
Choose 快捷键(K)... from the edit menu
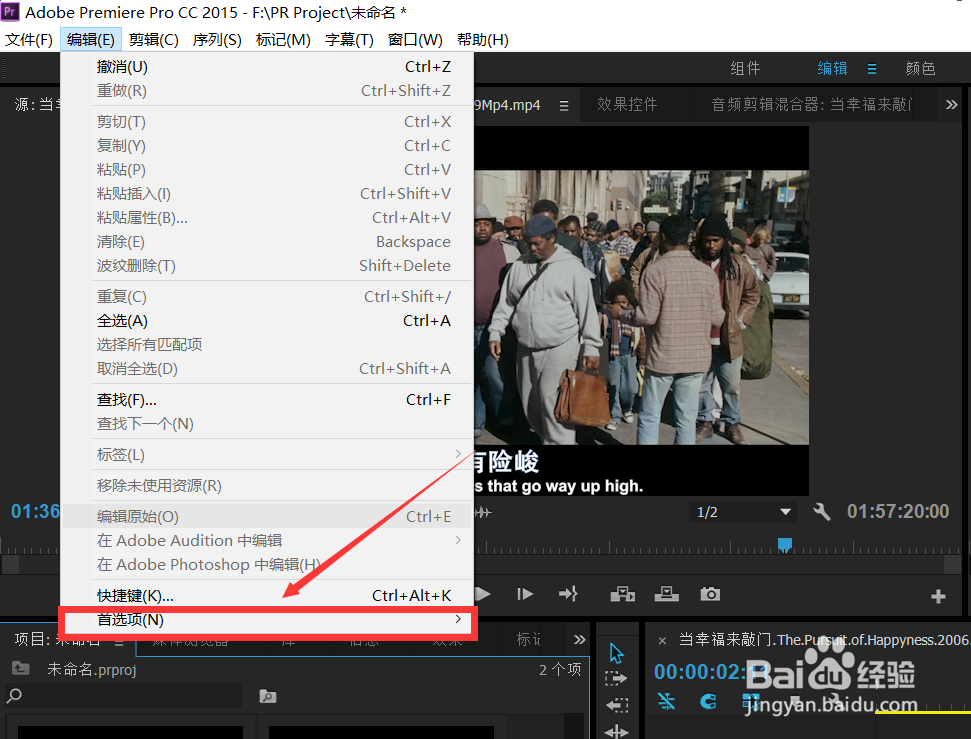(x=268, y=596)
